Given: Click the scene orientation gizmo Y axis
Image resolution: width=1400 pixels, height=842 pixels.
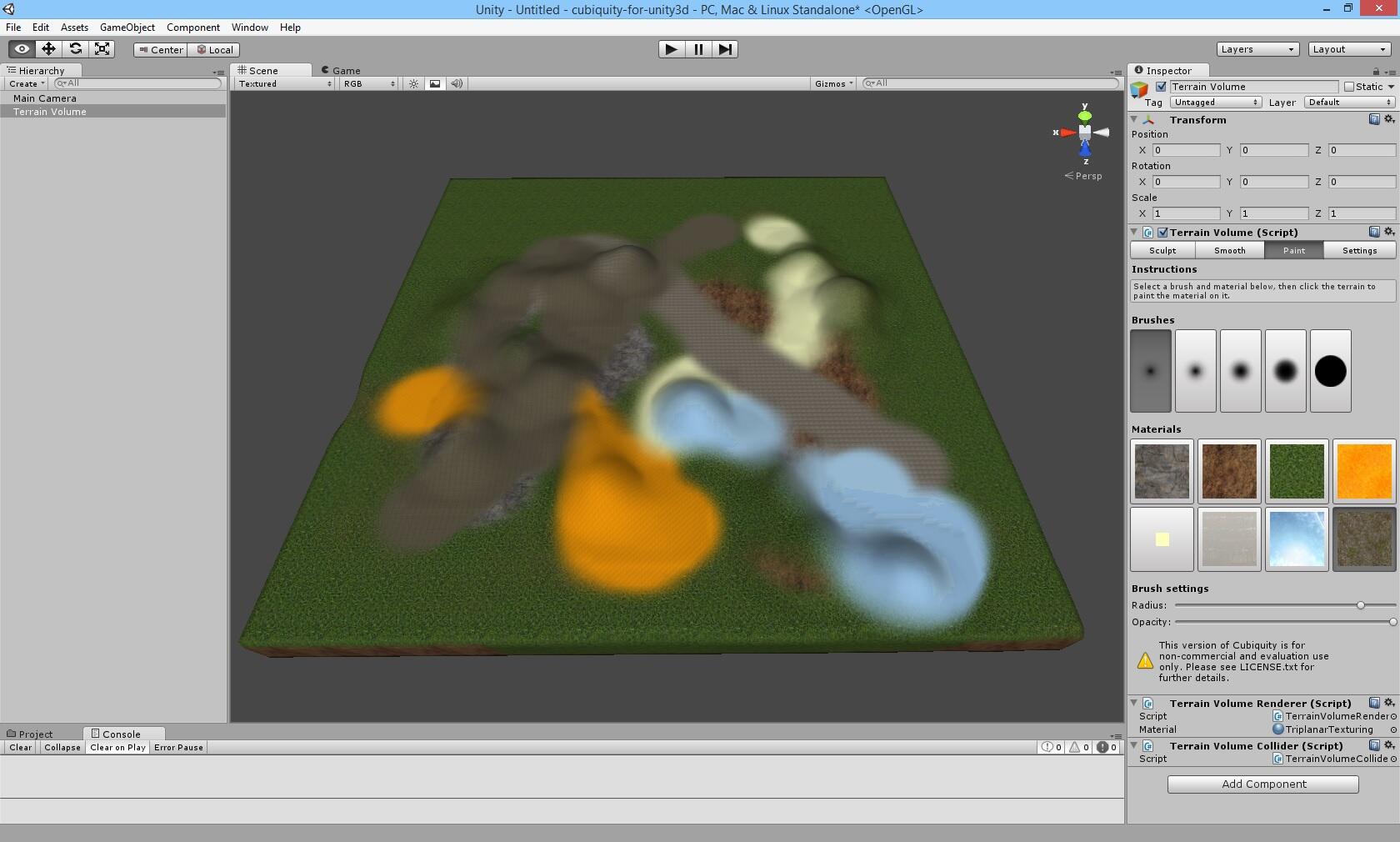Looking at the screenshot, I should coord(1085,114).
